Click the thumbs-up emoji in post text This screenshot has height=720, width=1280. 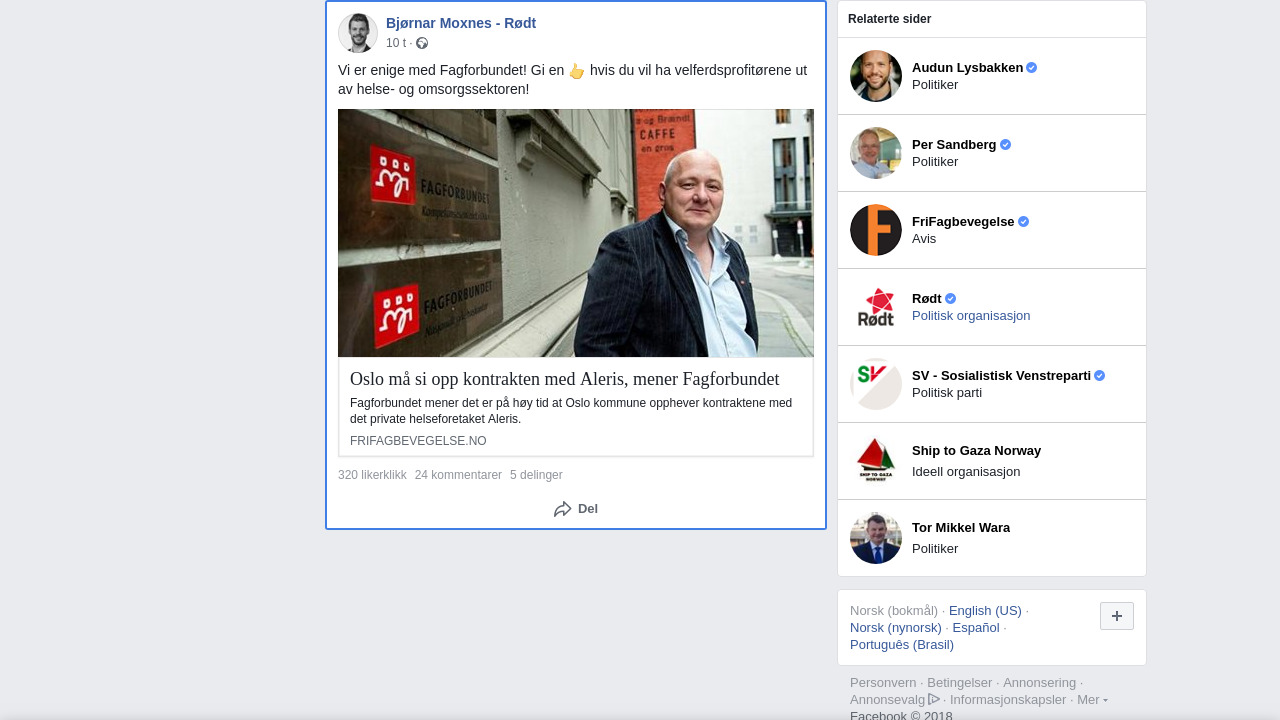577,71
